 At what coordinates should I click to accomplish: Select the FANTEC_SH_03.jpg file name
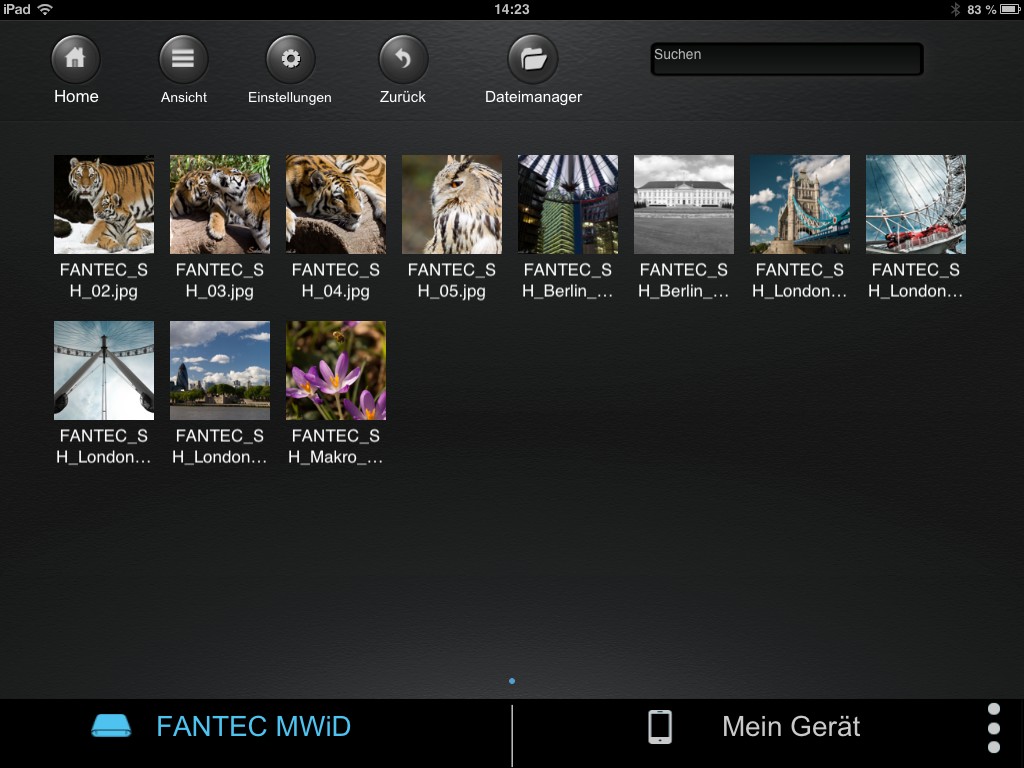pos(220,280)
